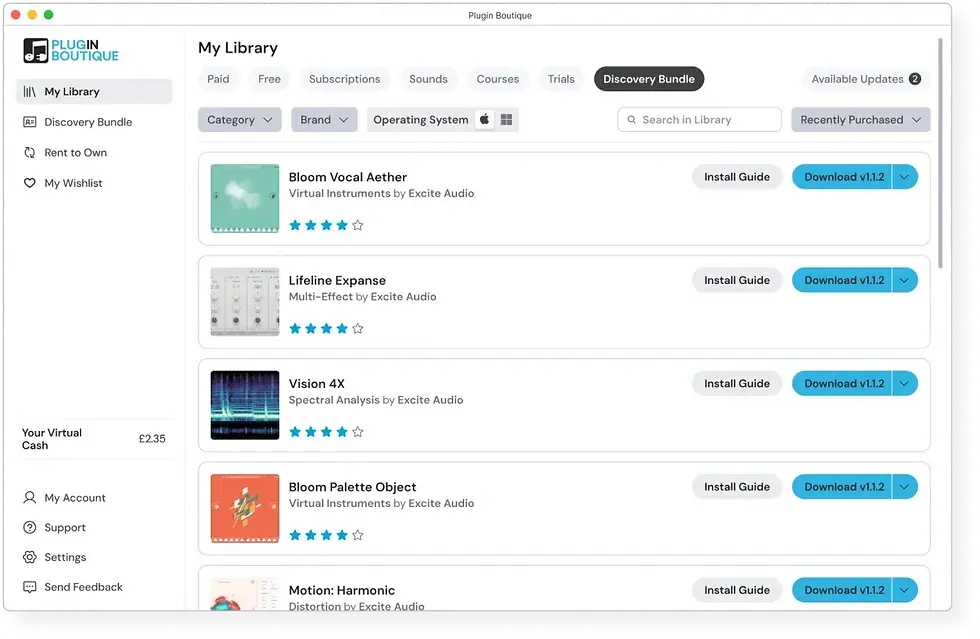The height and width of the screenshot is (639, 980).
Task: Open the Vision 4X spectral thumbnail
Action: (245, 405)
